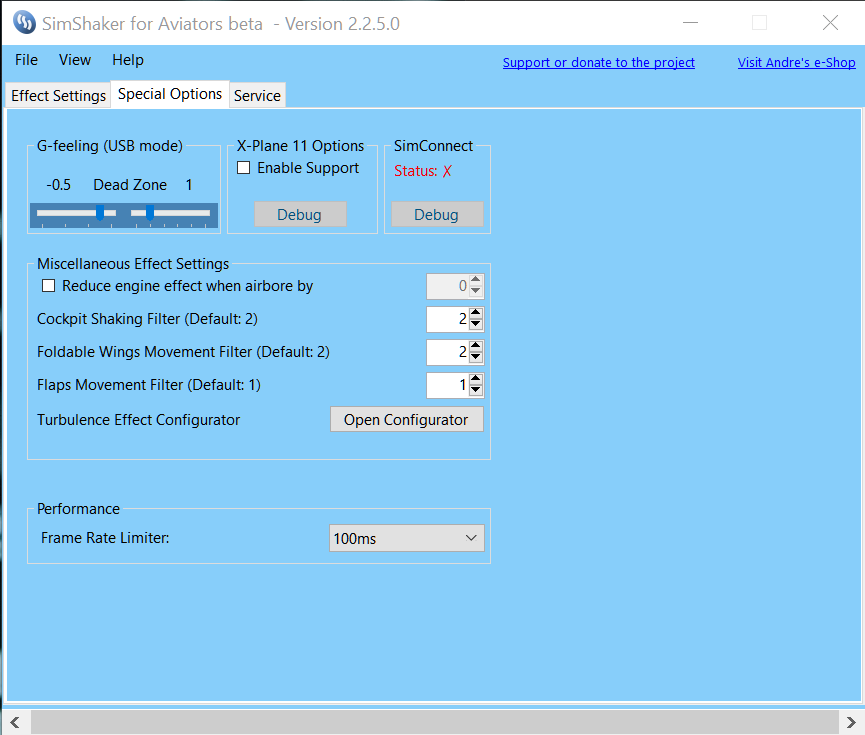
Task: Switch to the Service tab
Action: click(x=257, y=95)
